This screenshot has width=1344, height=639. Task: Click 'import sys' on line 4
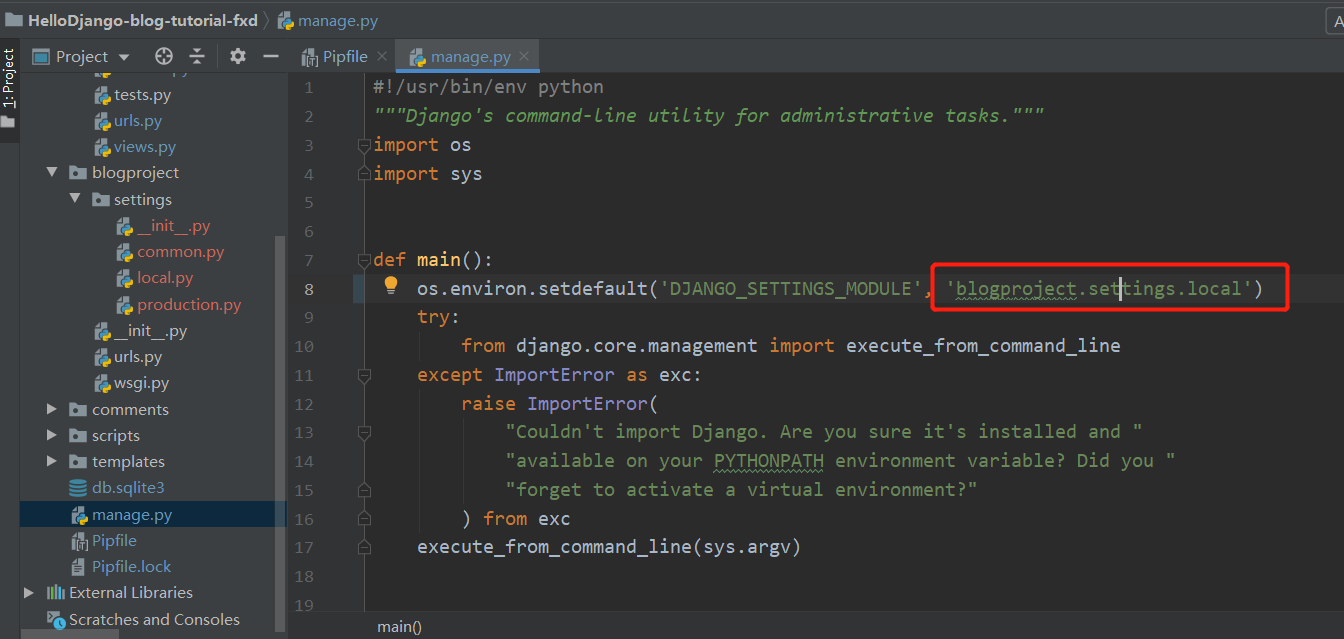click(x=428, y=174)
